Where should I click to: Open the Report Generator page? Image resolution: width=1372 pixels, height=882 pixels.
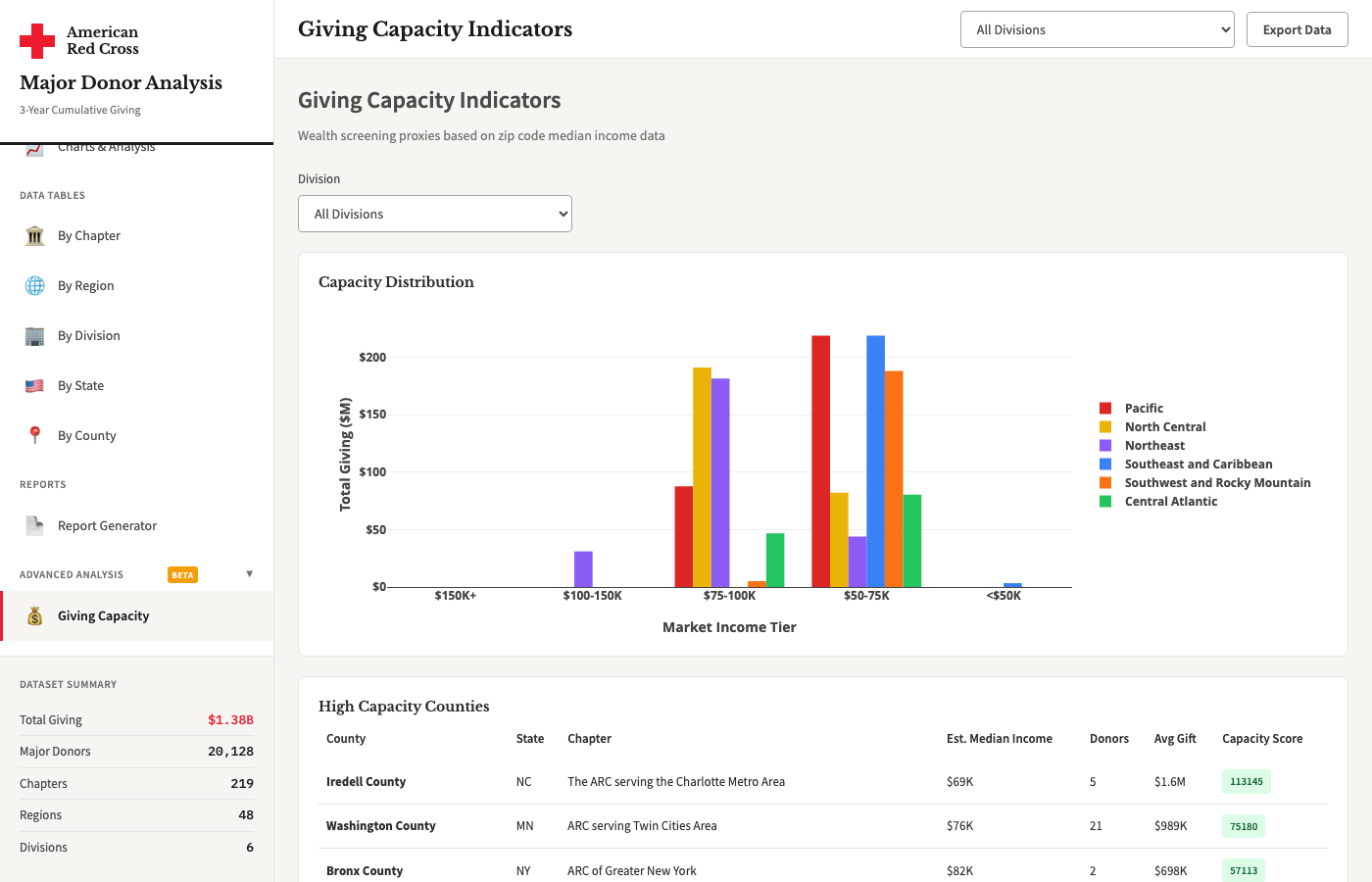[x=137, y=526]
